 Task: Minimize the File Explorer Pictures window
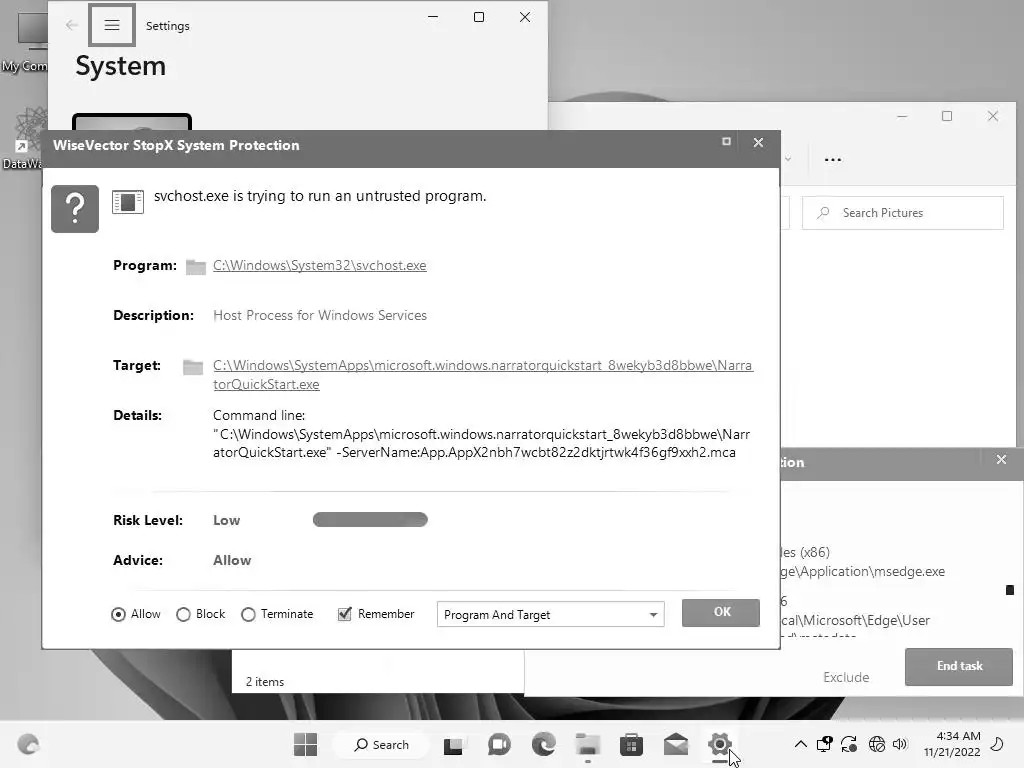[902, 116]
